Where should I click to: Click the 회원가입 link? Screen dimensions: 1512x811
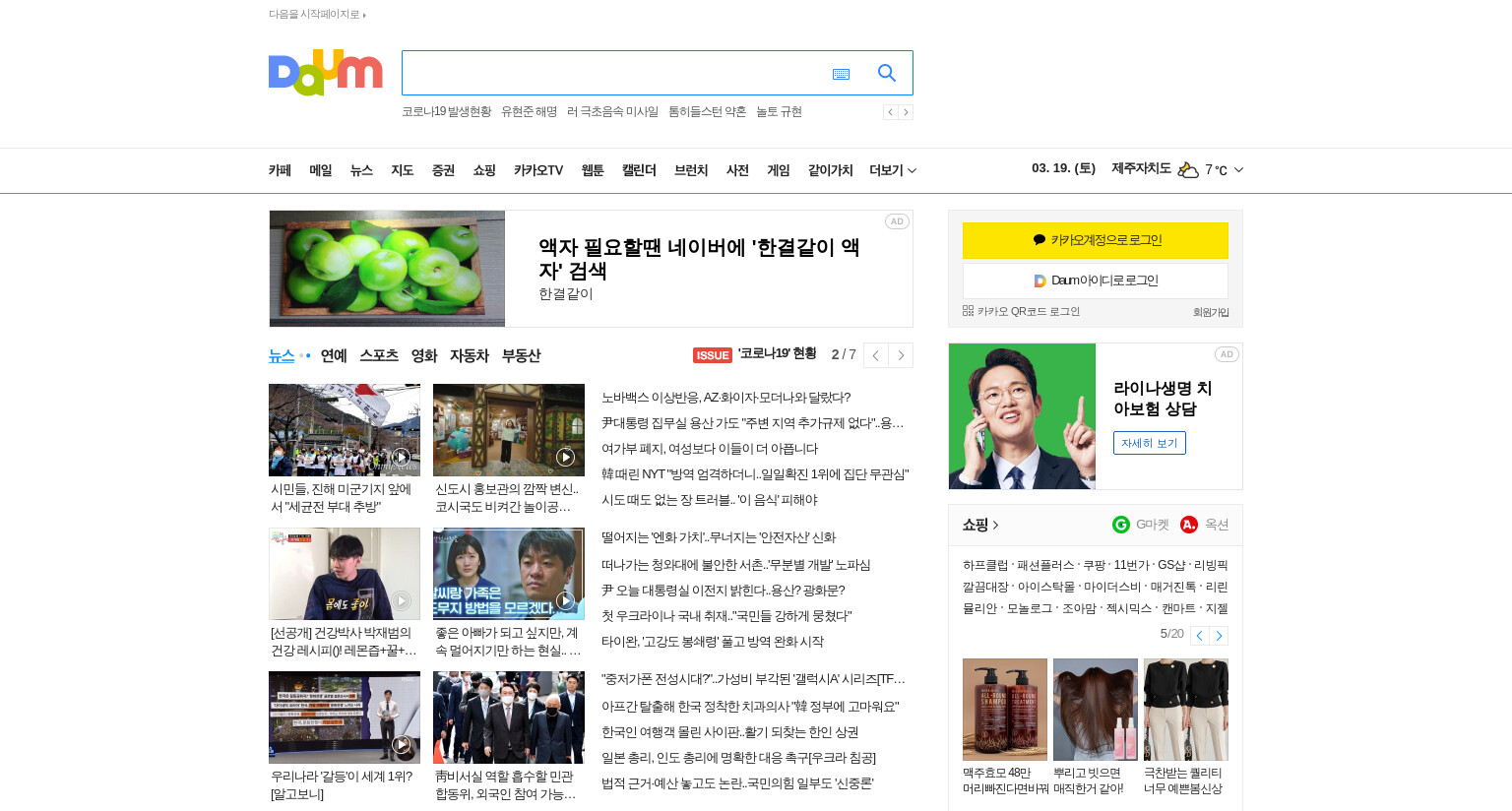click(1211, 312)
